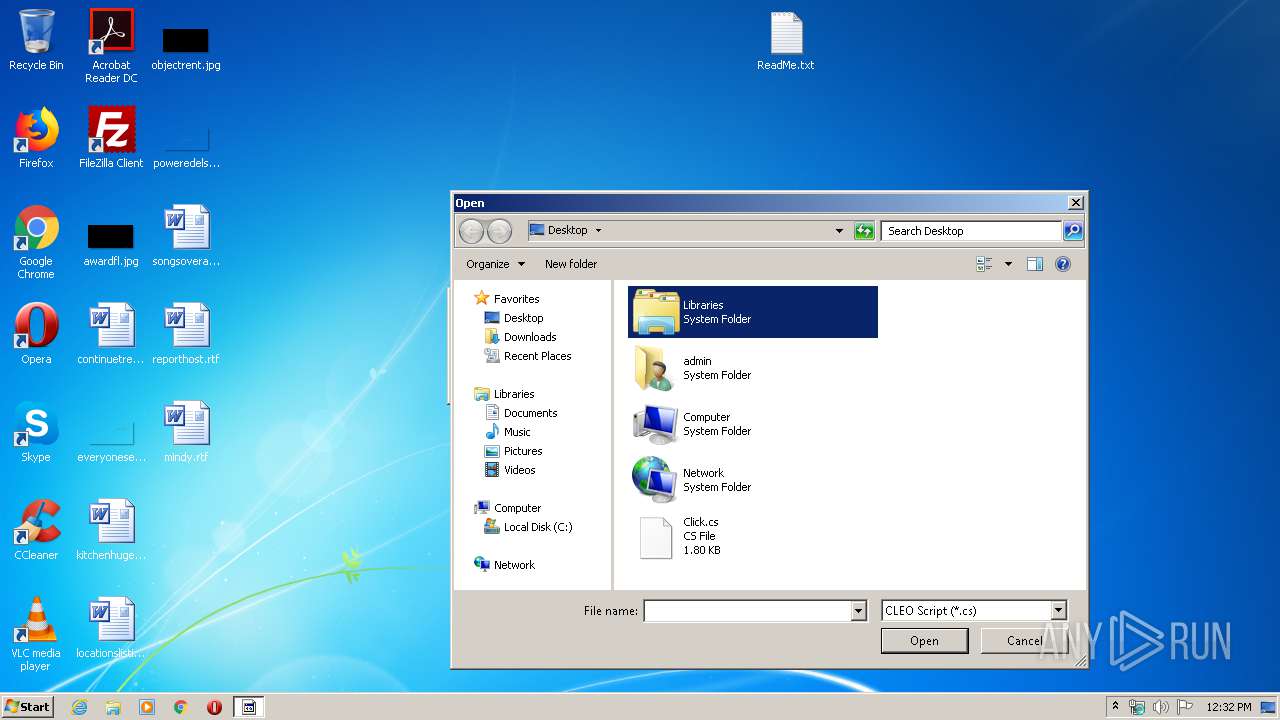Open Downloads in the navigation pane

pyautogui.click(x=520, y=337)
